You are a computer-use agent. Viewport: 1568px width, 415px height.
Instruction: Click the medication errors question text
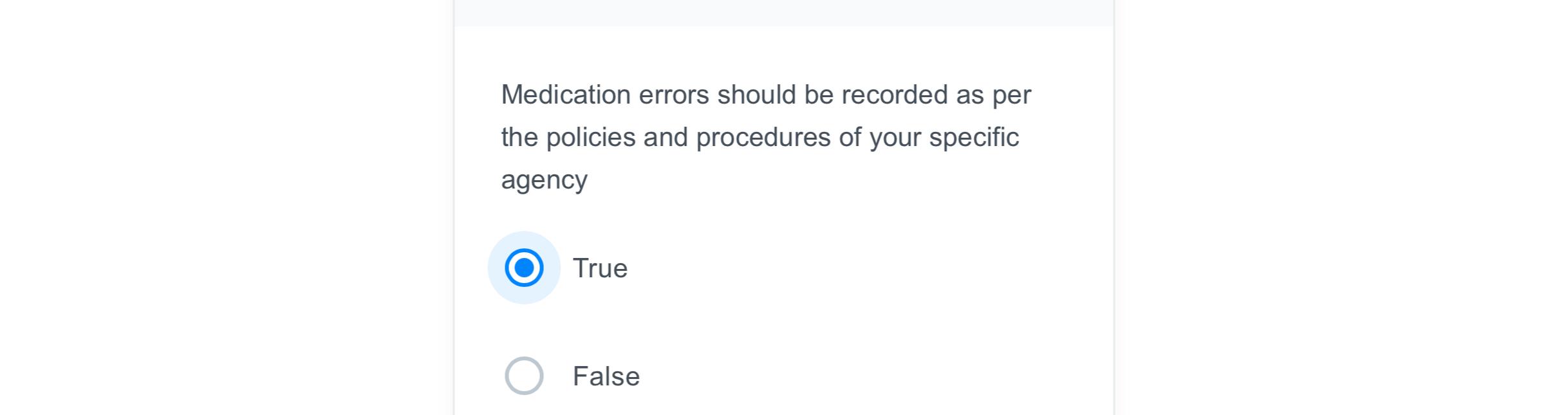click(x=760, y=136)
